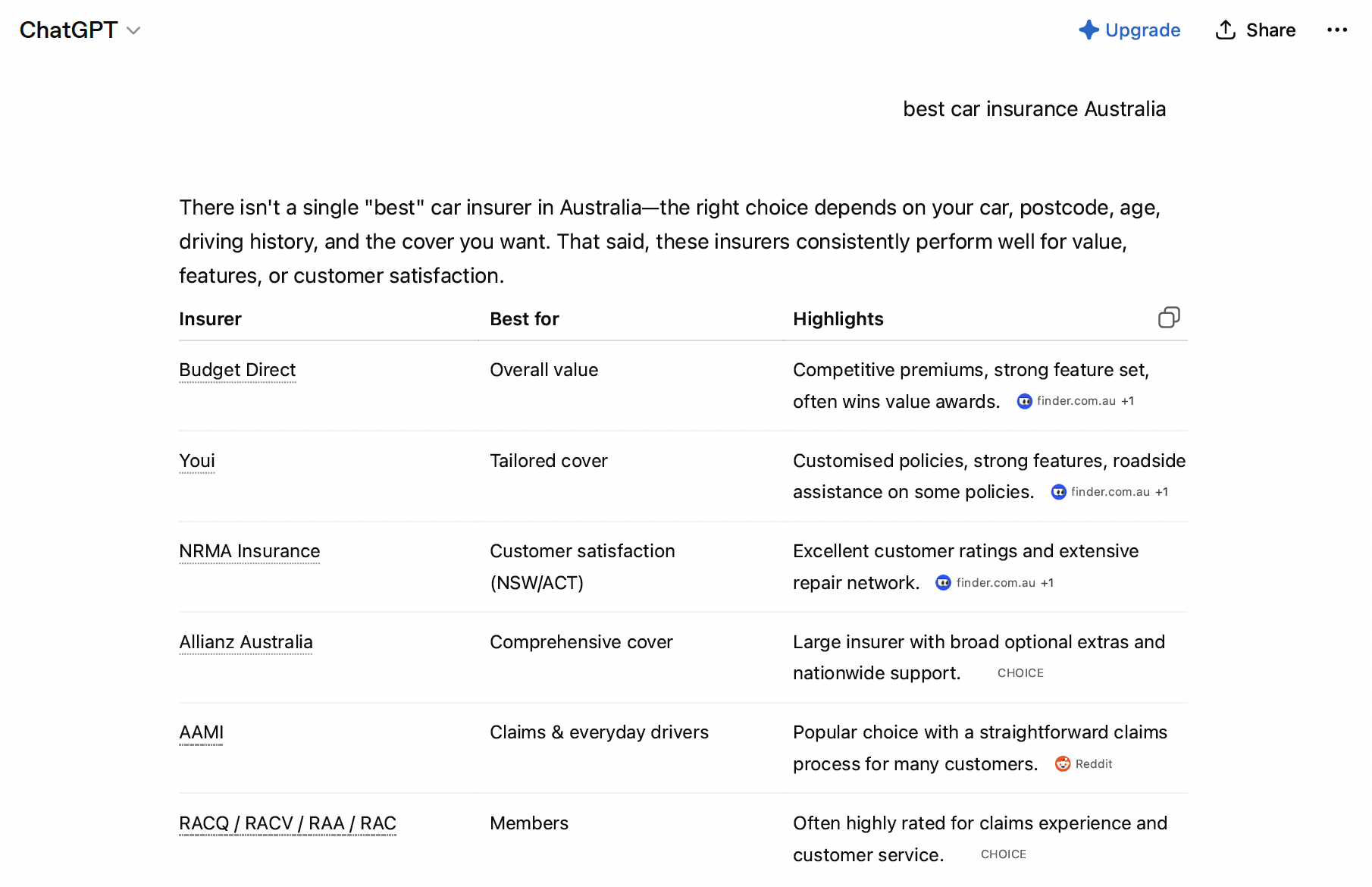Open finder.com.au citation in Budget Direct row
Screen dimensions: 1372x887
pos(1076,401)
